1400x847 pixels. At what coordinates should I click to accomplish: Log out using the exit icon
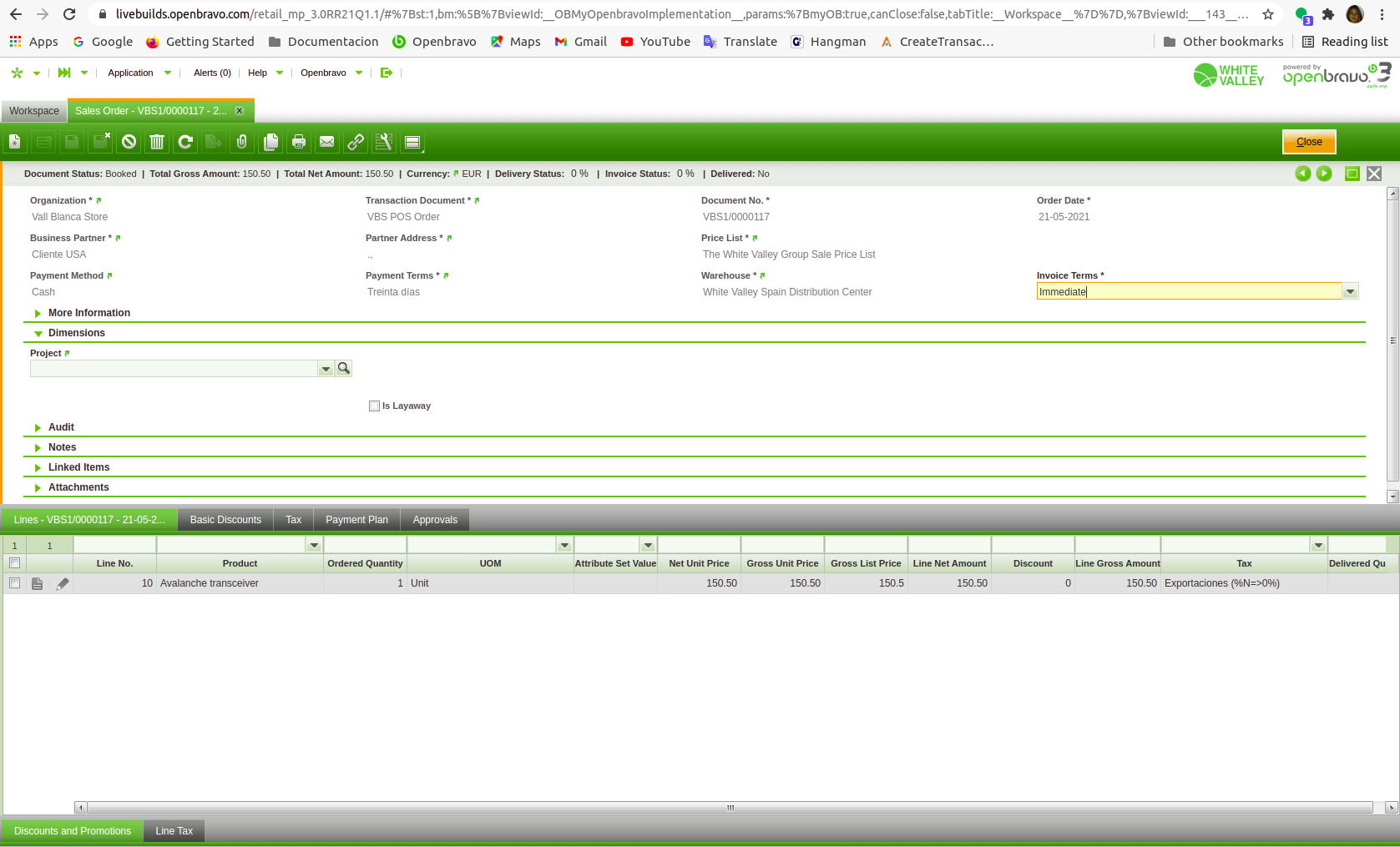[387, 73]
